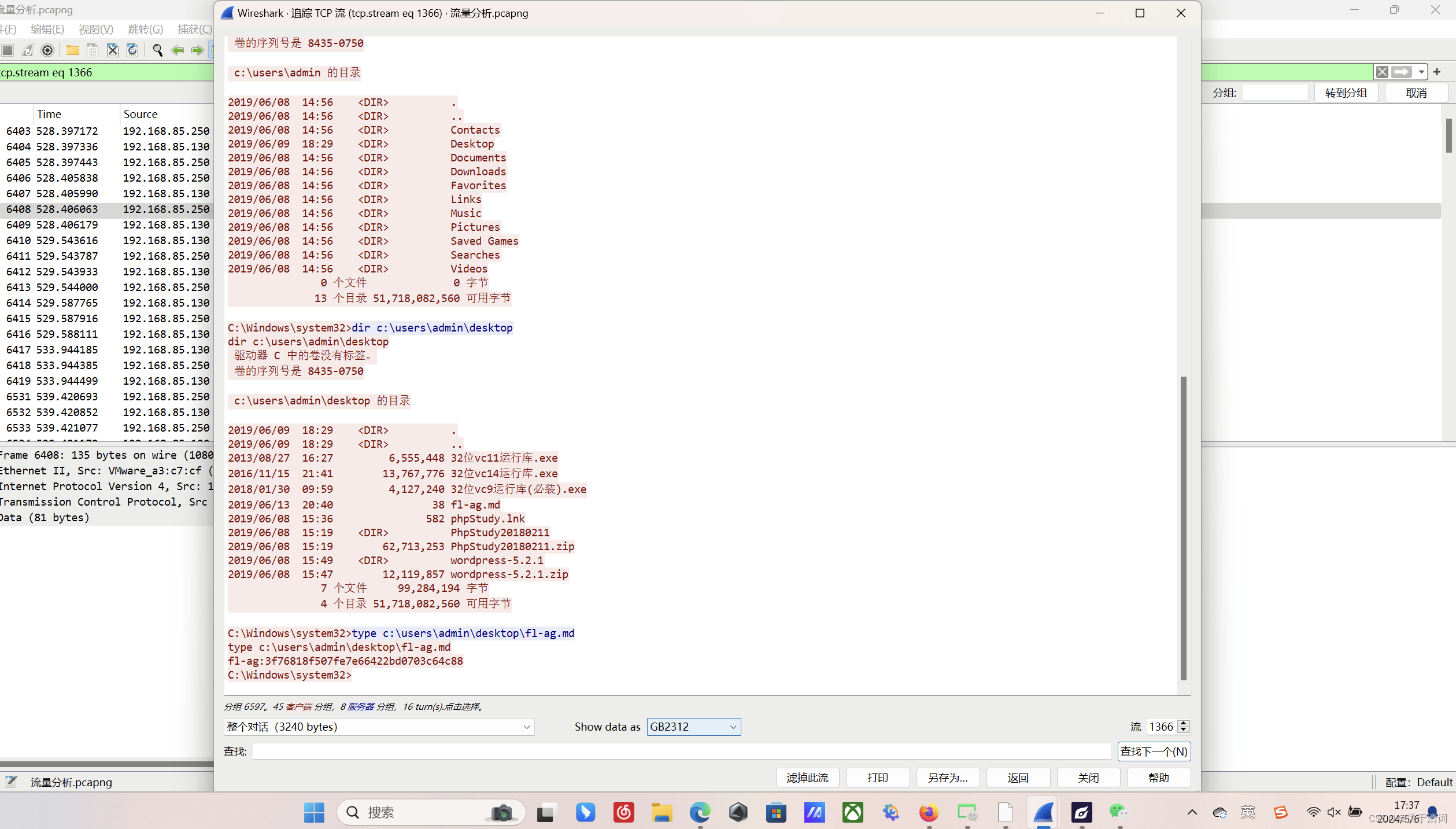Click the 另存为... button
The width and height of the screenshot is (1456, 829).
tap(947, 778)
